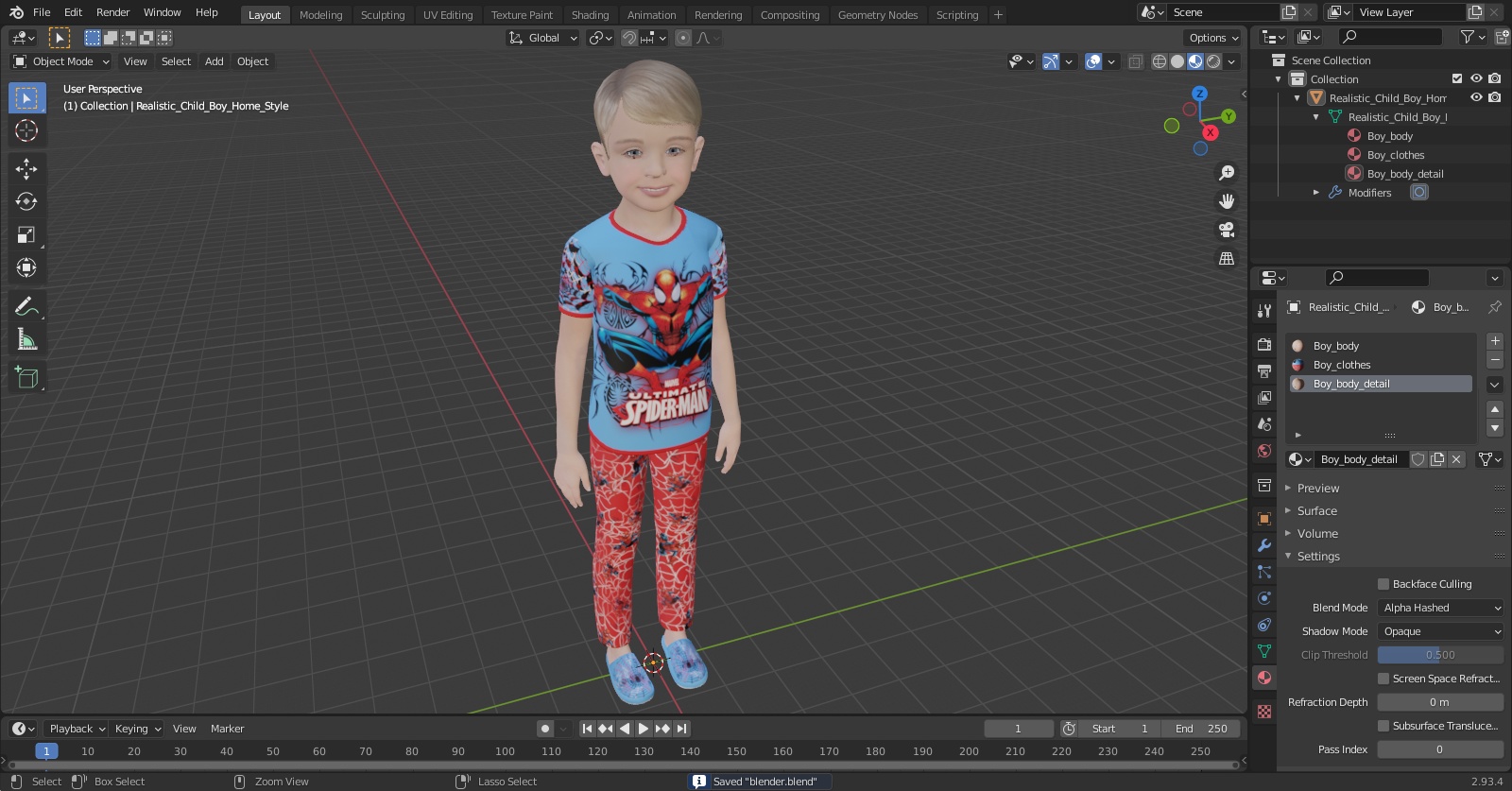
Task: Choose the Annotate pencil tool
Action: pyautogui.click(x=26, y=306)
